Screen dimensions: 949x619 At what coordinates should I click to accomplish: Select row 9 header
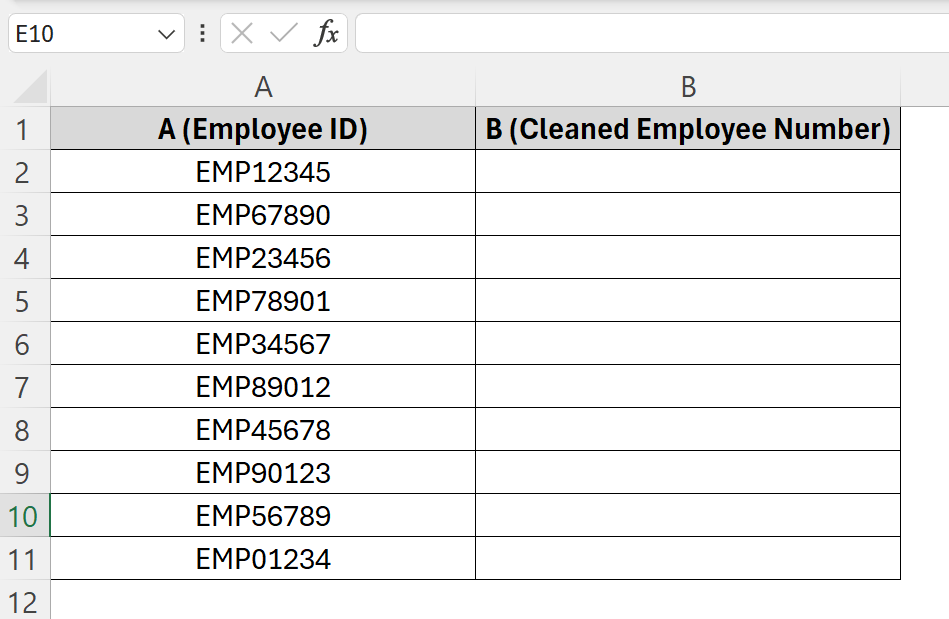[24, 473]
